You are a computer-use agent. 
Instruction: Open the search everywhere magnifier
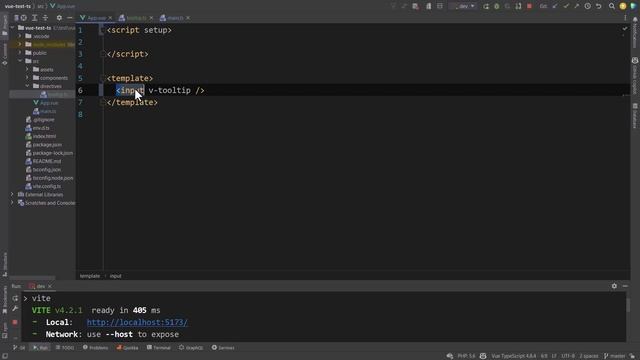click(x=611, y=6)
